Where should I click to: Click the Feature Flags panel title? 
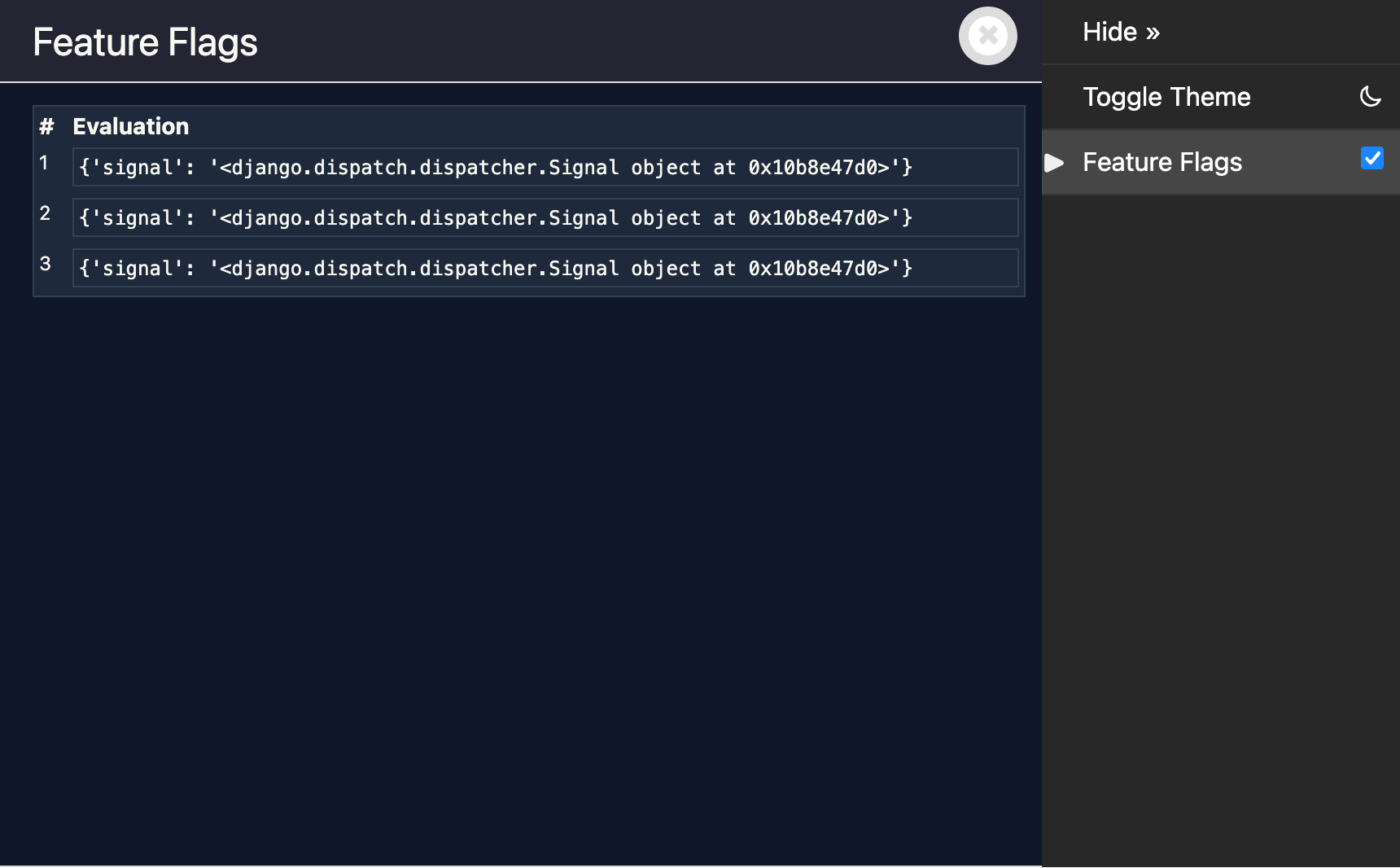pyautogui.click(x=145, y=42)
